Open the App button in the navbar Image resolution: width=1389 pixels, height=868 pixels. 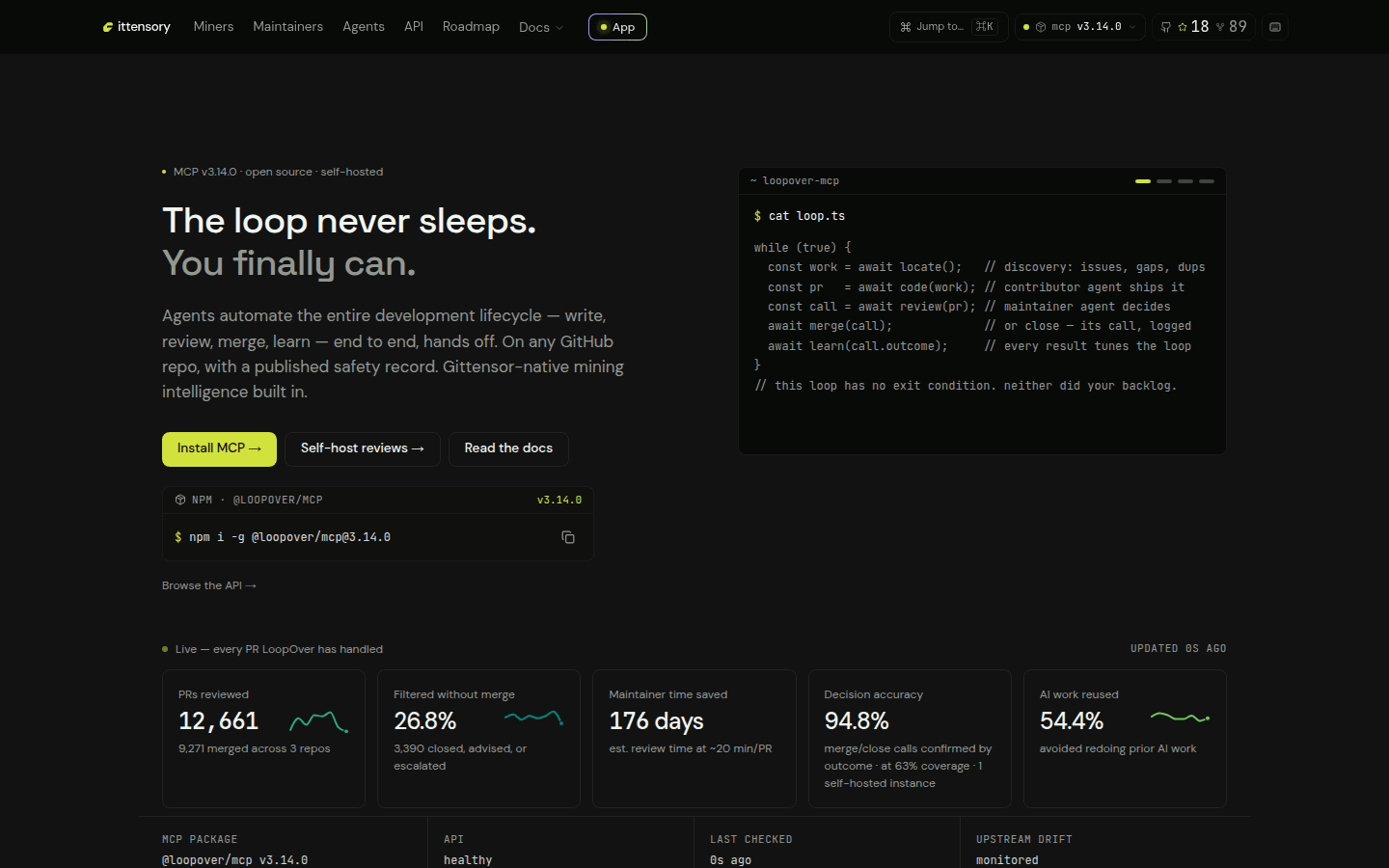click(617, 27)
